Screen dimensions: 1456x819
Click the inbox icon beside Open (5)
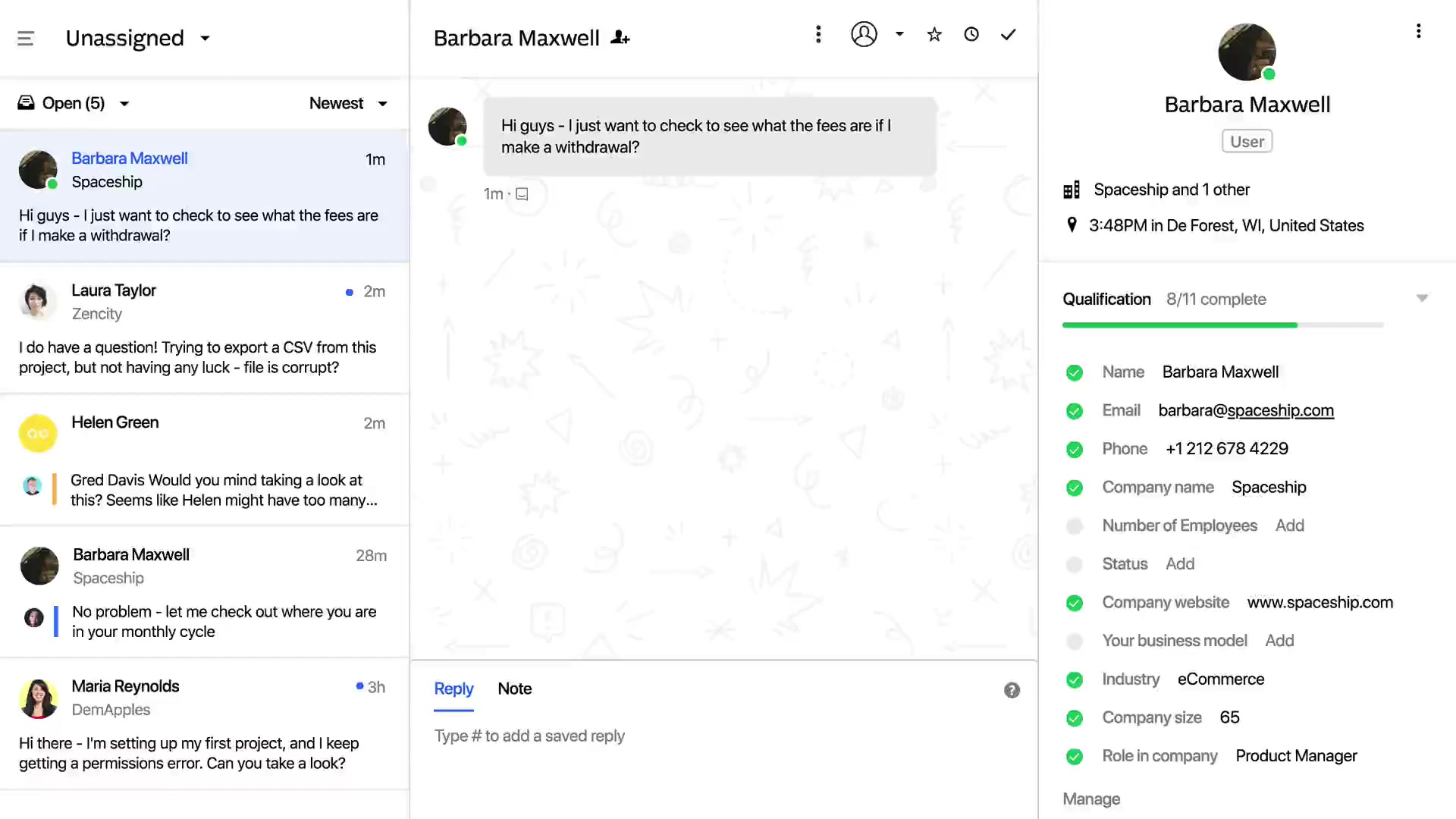tap(27, 103)
